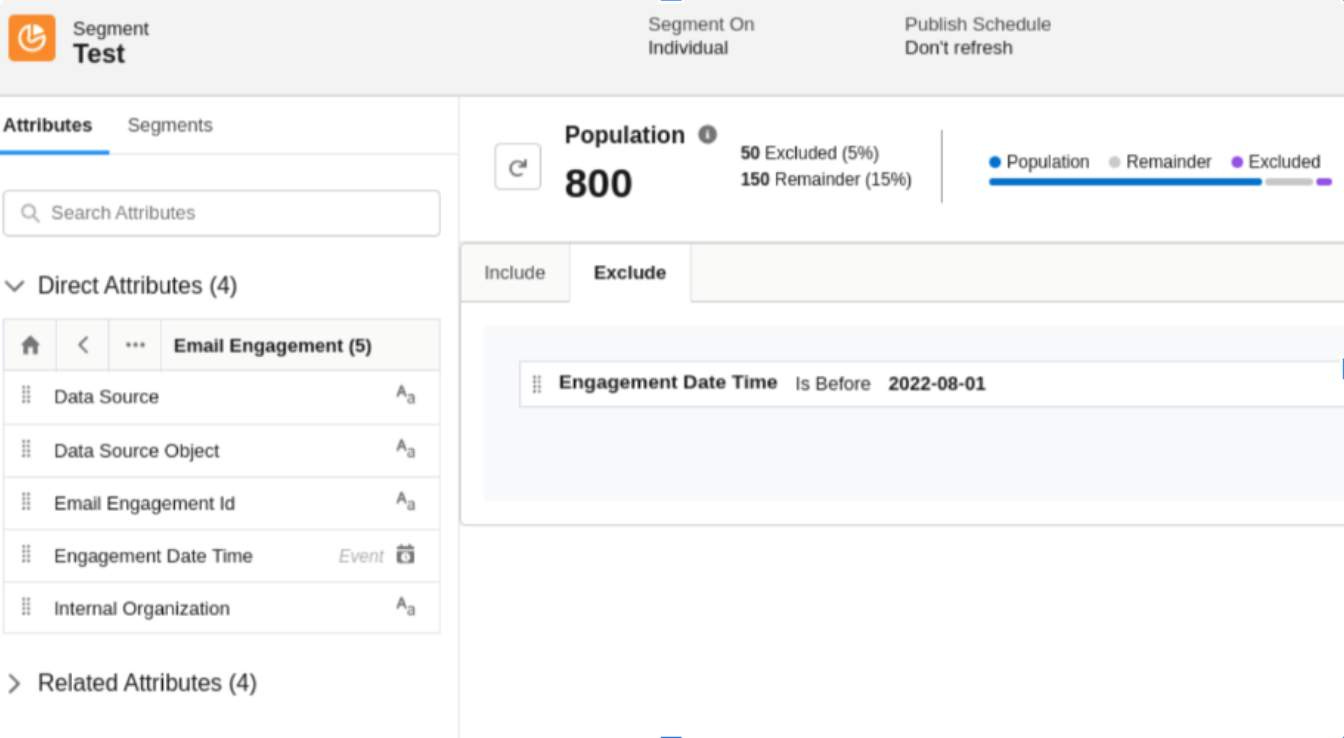Open the Is Before operator dropdown
This screenshot has width=1344, height=738.
pos(833,383)
